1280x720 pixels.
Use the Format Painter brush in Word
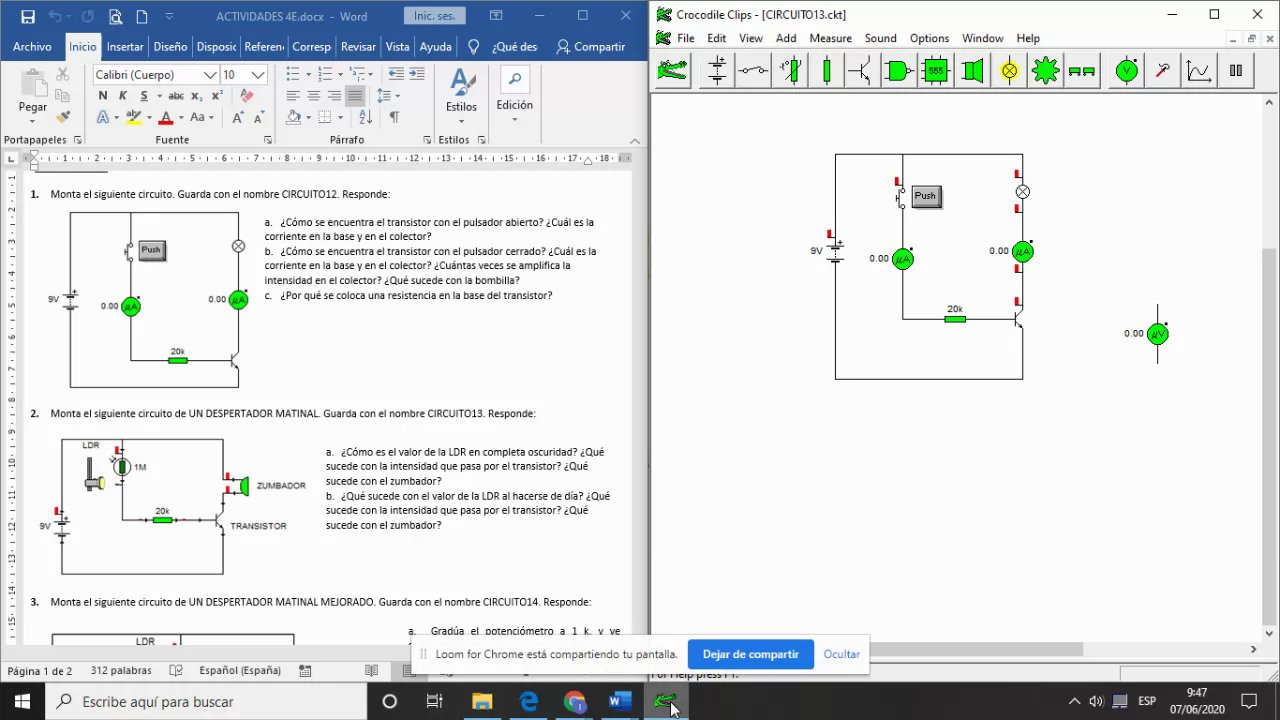pyautogui.click(x=63, y=117)
